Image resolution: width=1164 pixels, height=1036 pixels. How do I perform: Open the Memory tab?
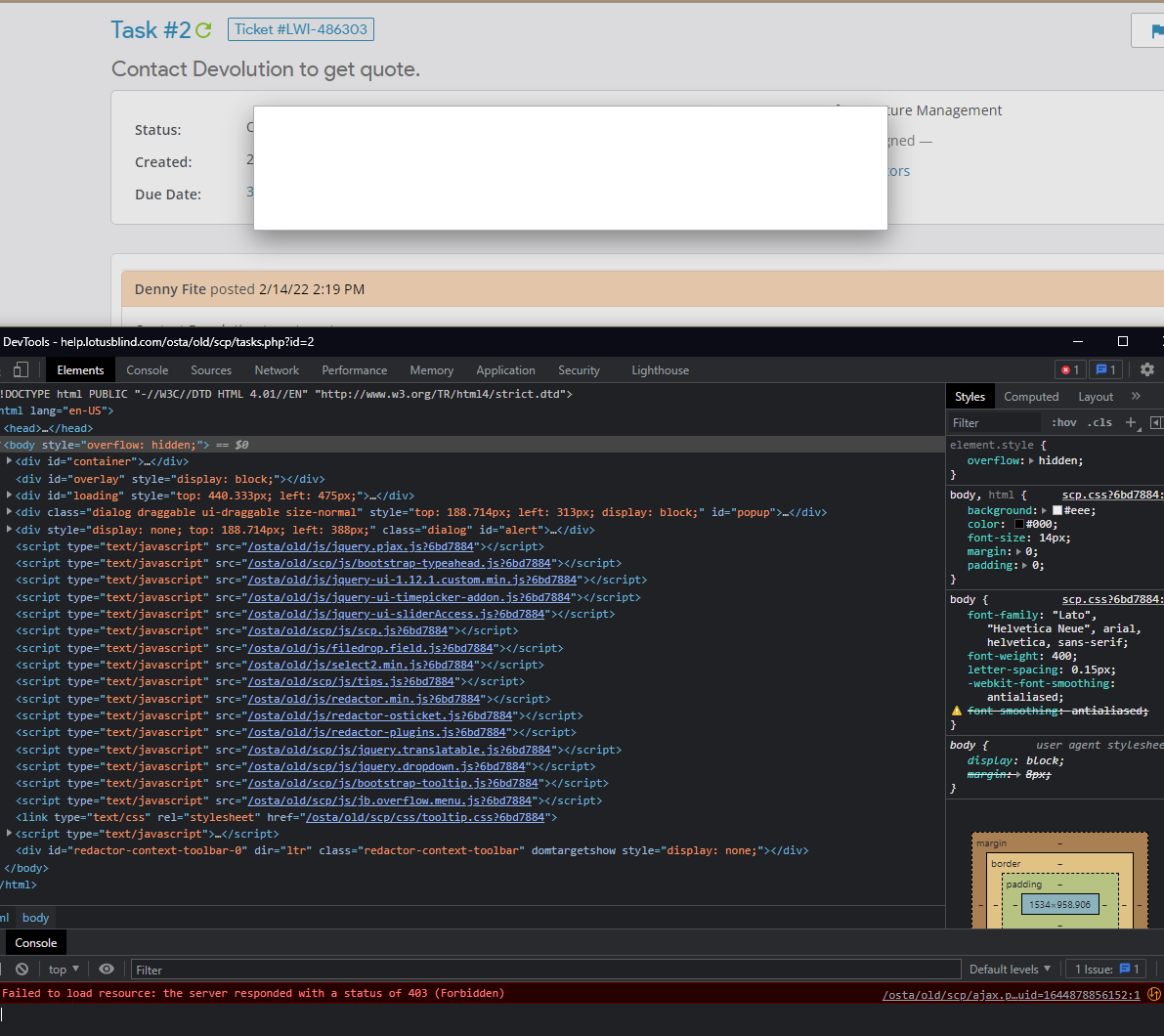tap(431, 369)
